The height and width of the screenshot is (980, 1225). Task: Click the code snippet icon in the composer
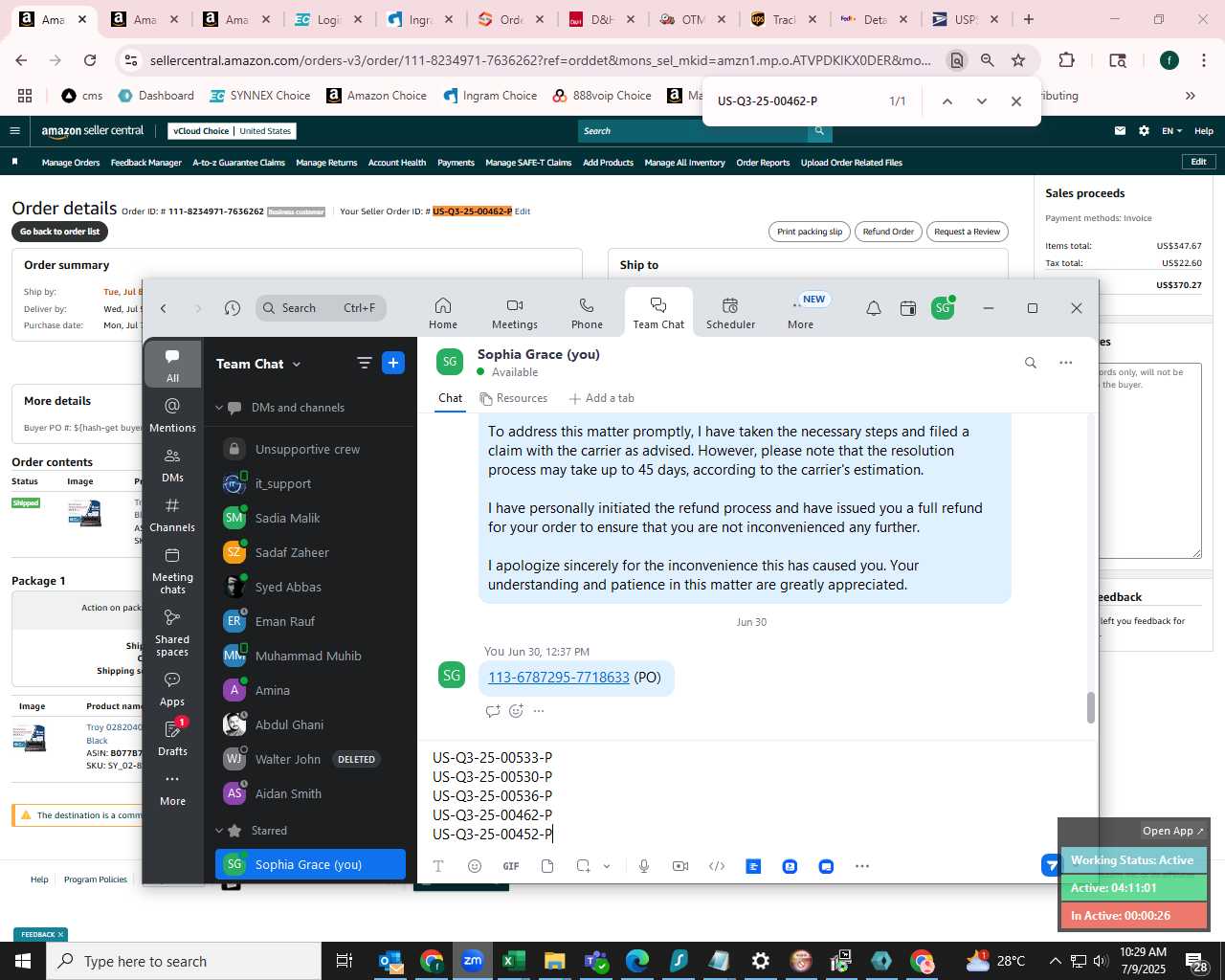(717, 866)
